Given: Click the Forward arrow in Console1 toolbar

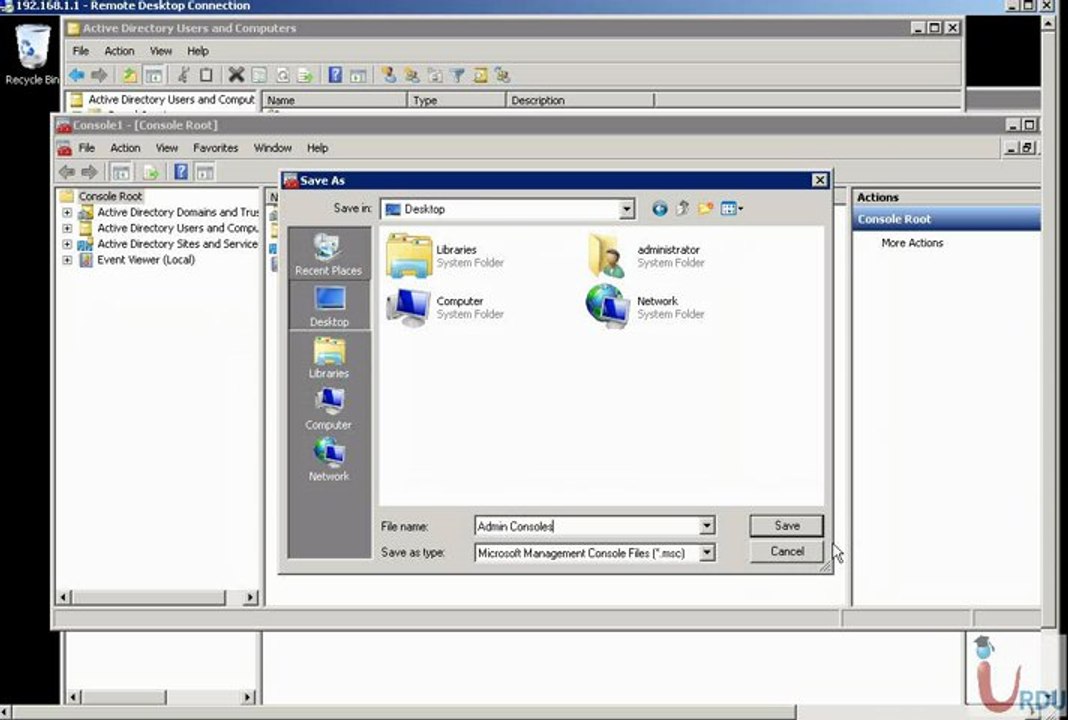Looking at the screenshot, I should point(89,172).
